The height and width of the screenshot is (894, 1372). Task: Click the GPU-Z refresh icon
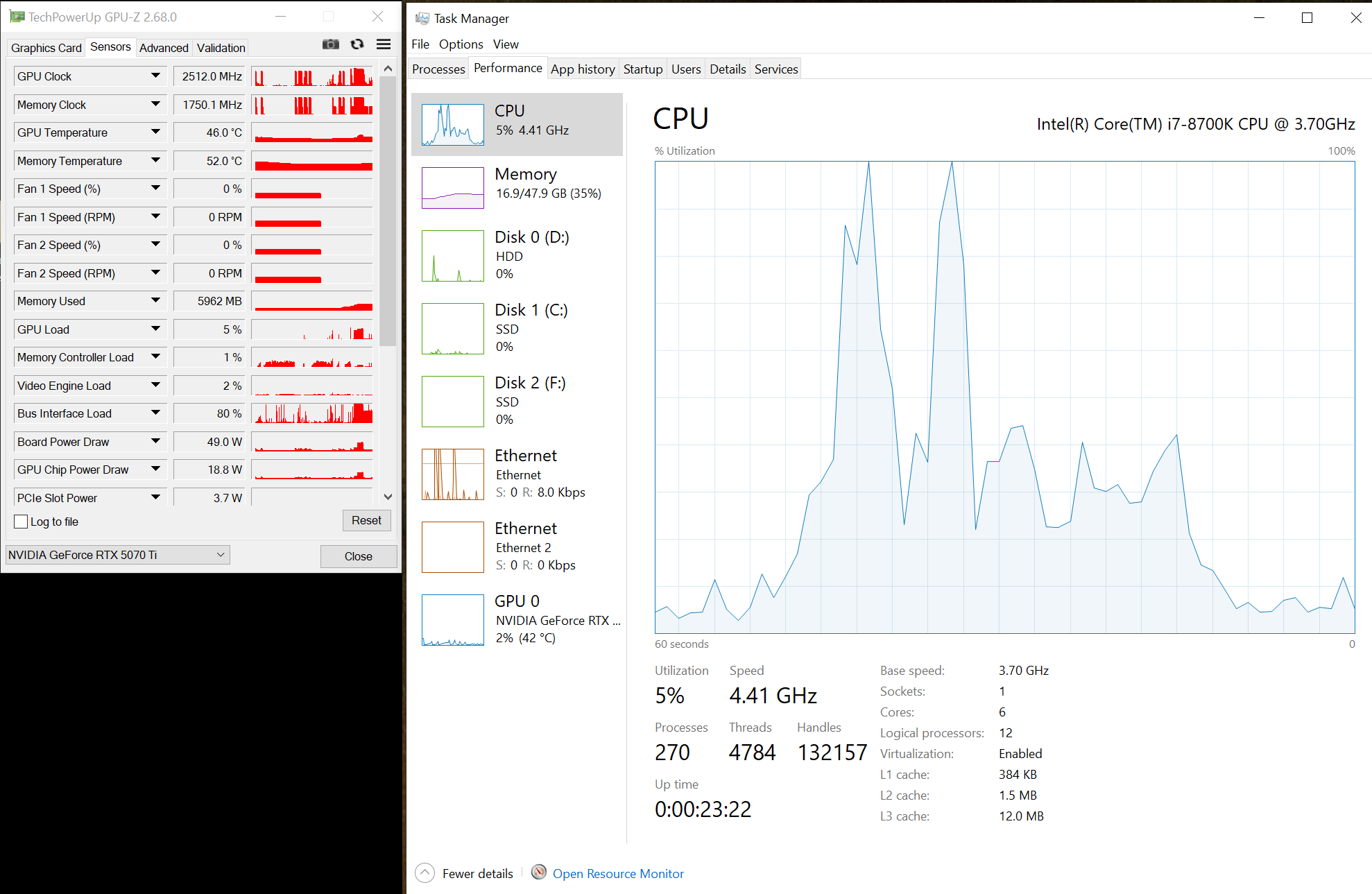pos(357,44)
